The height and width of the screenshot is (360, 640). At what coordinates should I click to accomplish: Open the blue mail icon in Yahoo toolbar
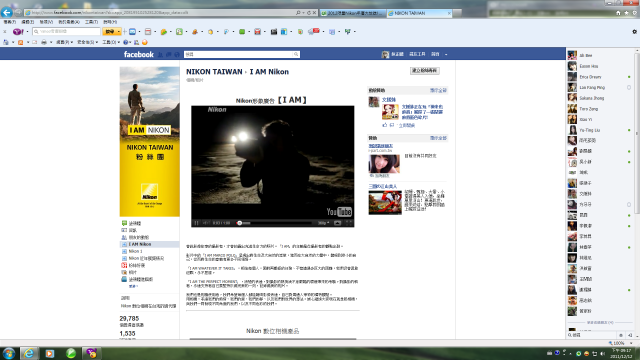coord(132,31)
